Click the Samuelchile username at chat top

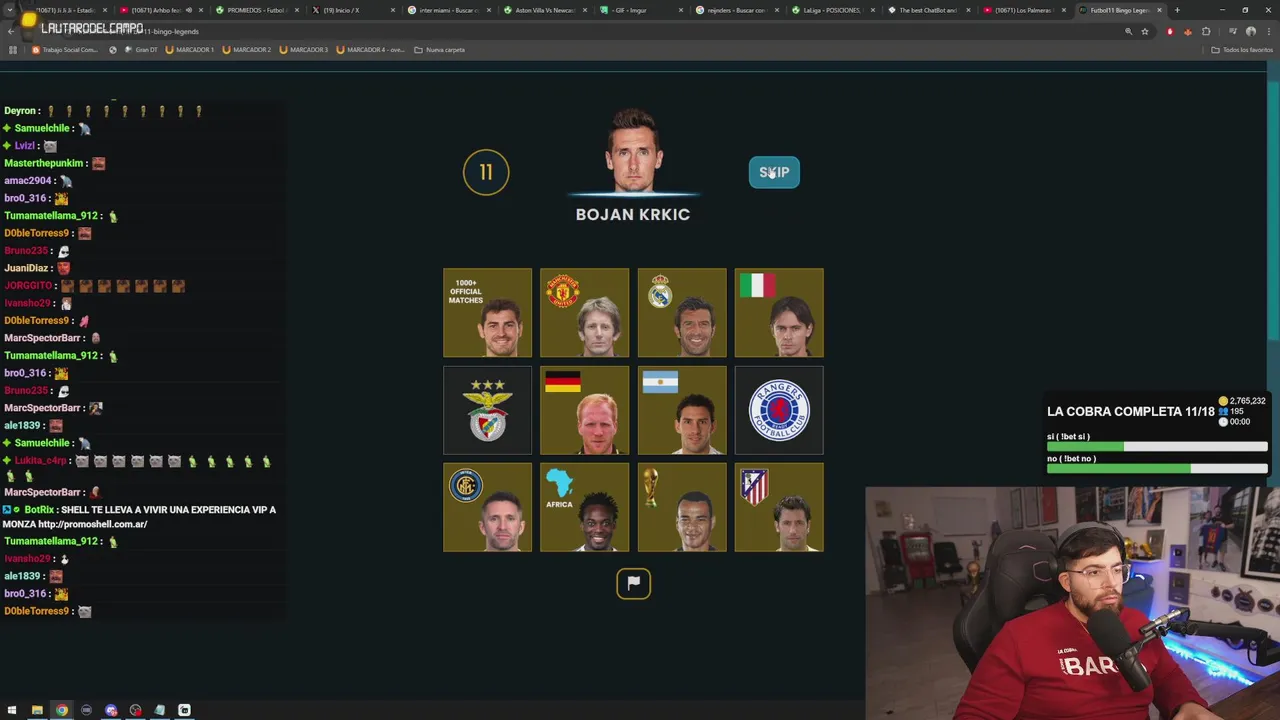(43, 128)
